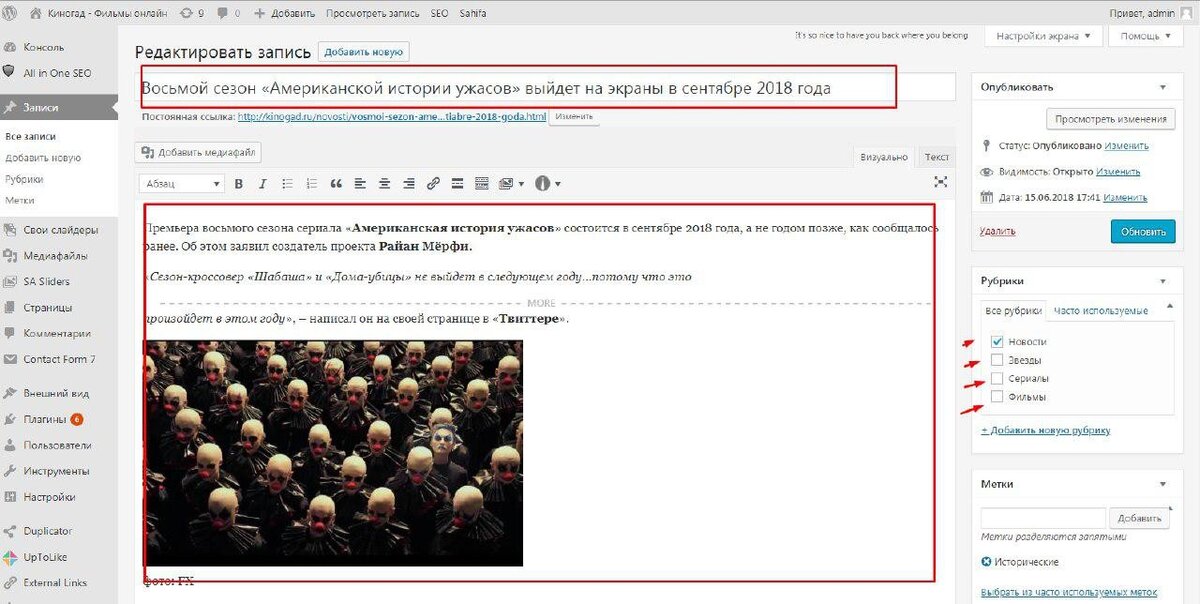Screen dimensions: 1200x604
Task: Open Консоль dashboard in sidebar
Action: coord(44,47)
